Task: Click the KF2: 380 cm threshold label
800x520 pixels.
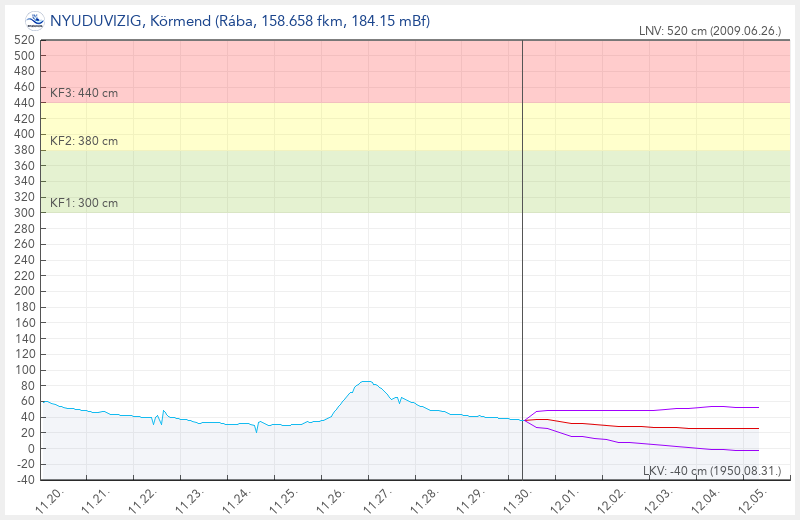Action: (x=84, y=141)
